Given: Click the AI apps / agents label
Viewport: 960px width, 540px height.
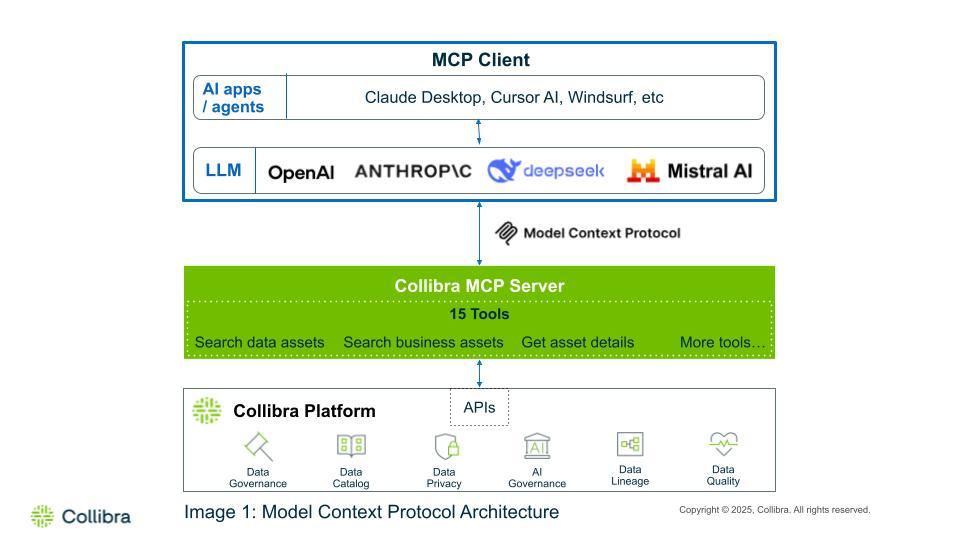Looking at the screenshot, I should 233,98.
